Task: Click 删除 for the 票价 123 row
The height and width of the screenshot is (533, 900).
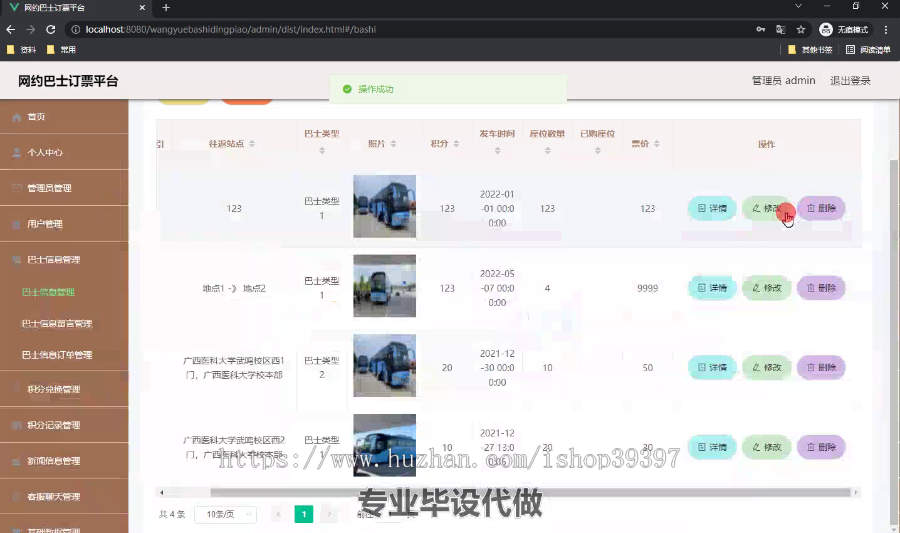Action: (821, 208)
